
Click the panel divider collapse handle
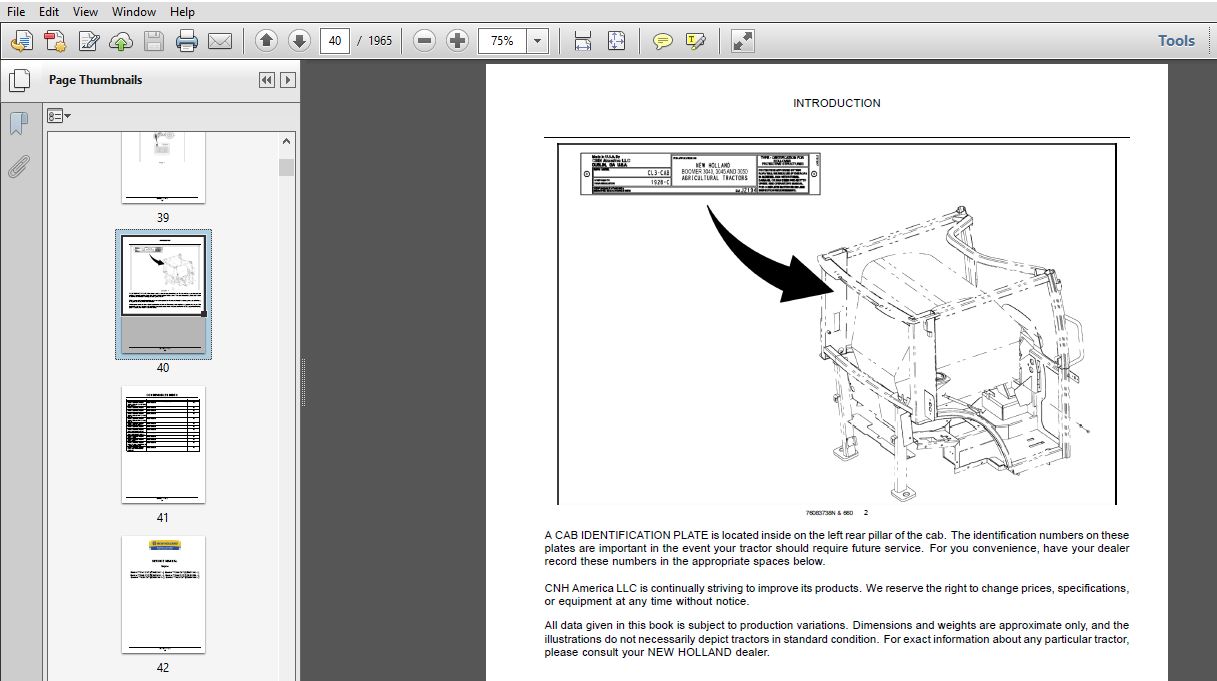point(303,383)
